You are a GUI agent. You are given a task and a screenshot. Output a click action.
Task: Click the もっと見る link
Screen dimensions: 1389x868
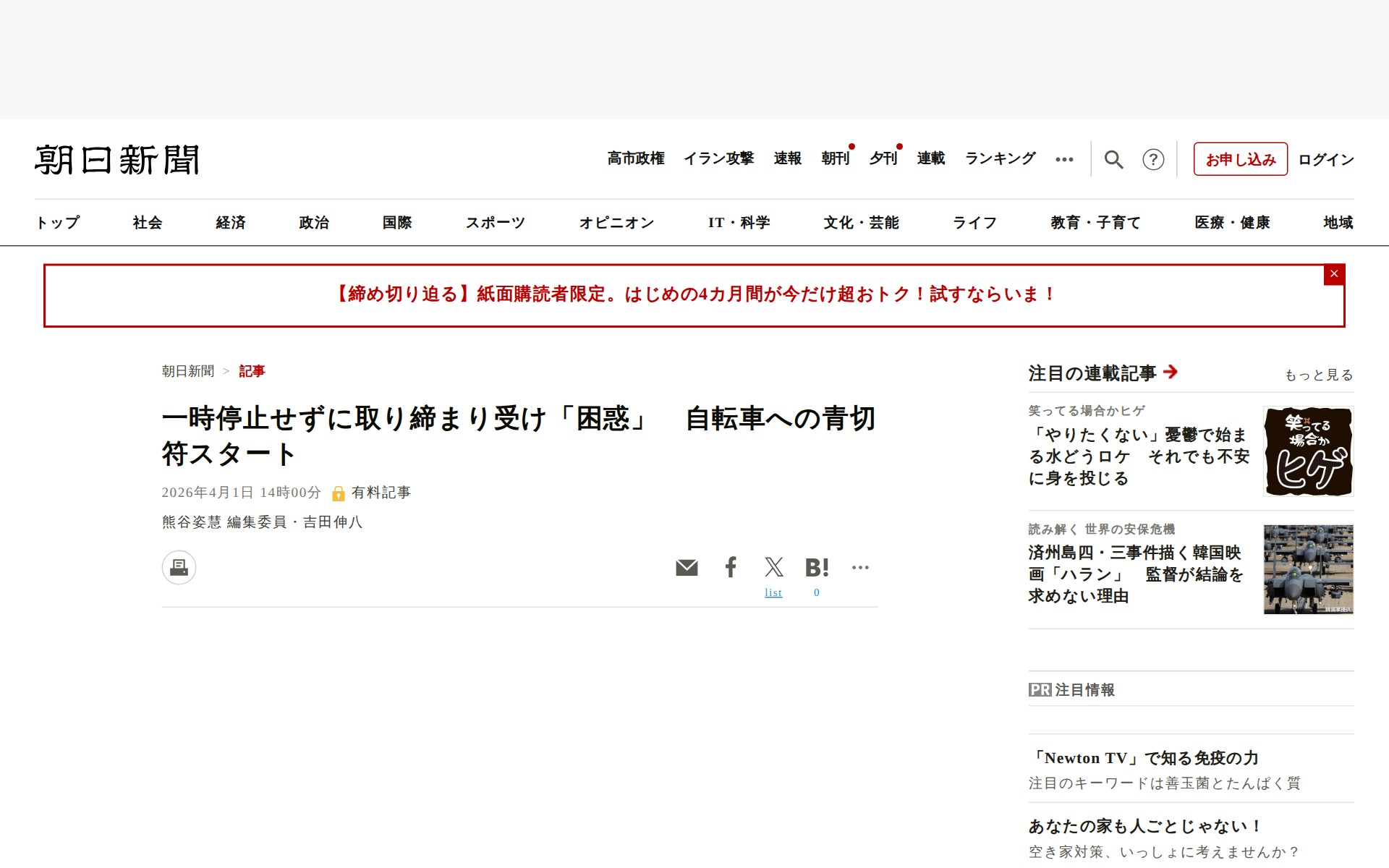tap(1319, 375)
